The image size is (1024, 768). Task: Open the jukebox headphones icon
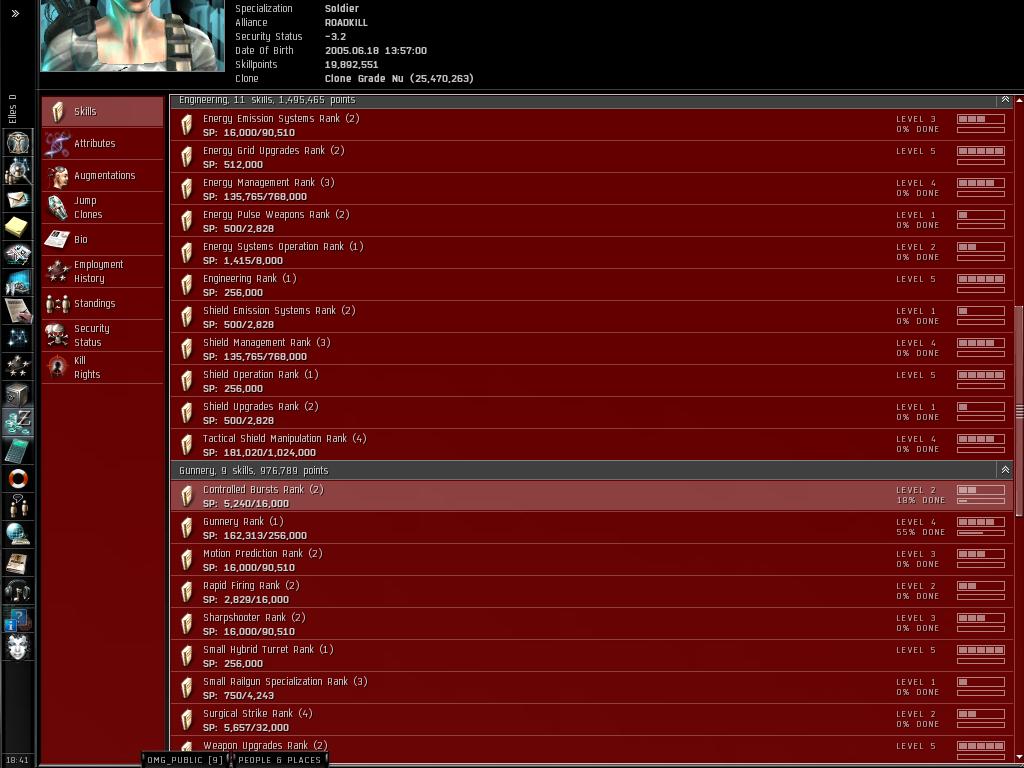17,591
